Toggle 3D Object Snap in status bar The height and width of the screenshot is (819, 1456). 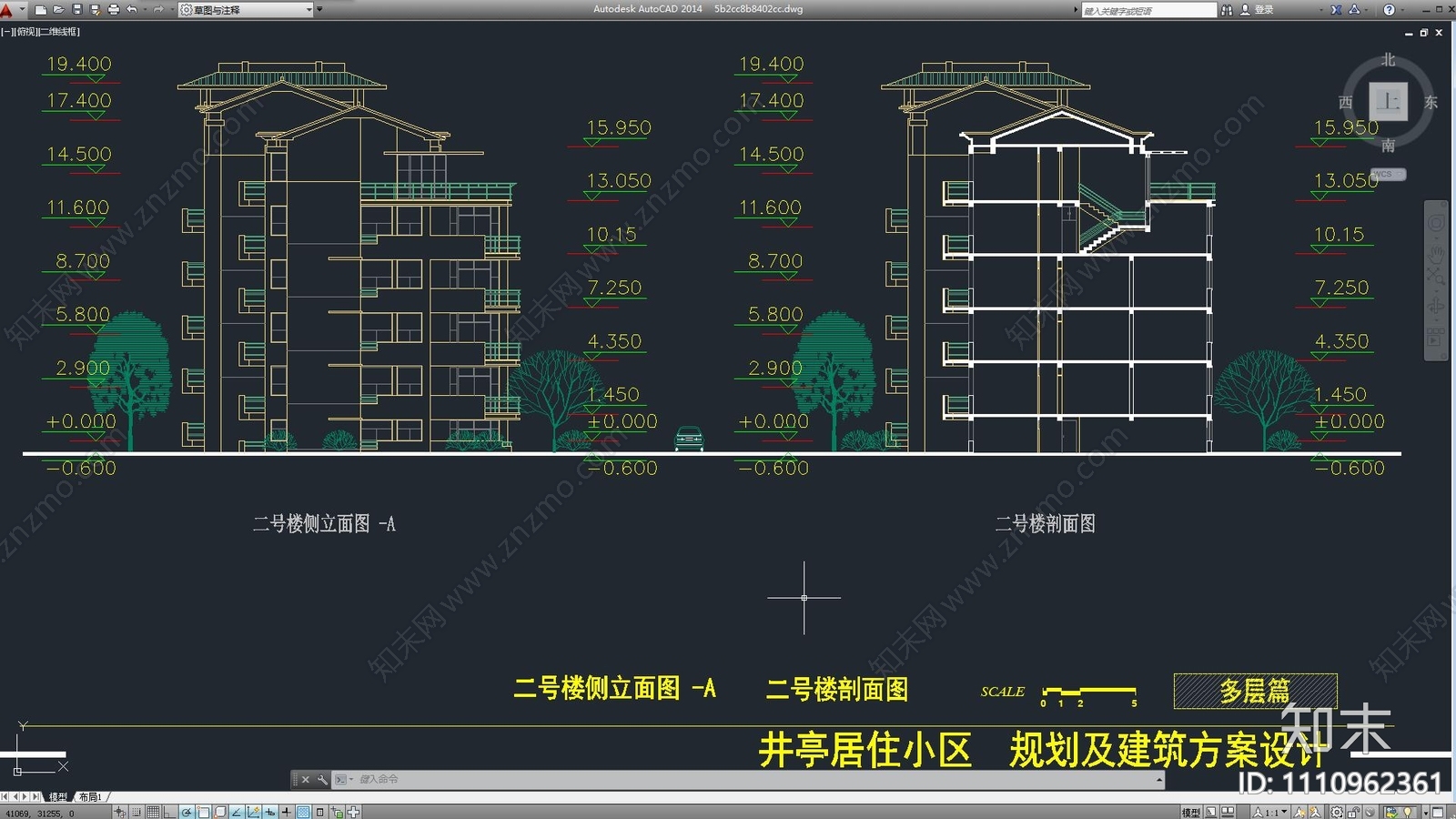click(x=220, y=812)
